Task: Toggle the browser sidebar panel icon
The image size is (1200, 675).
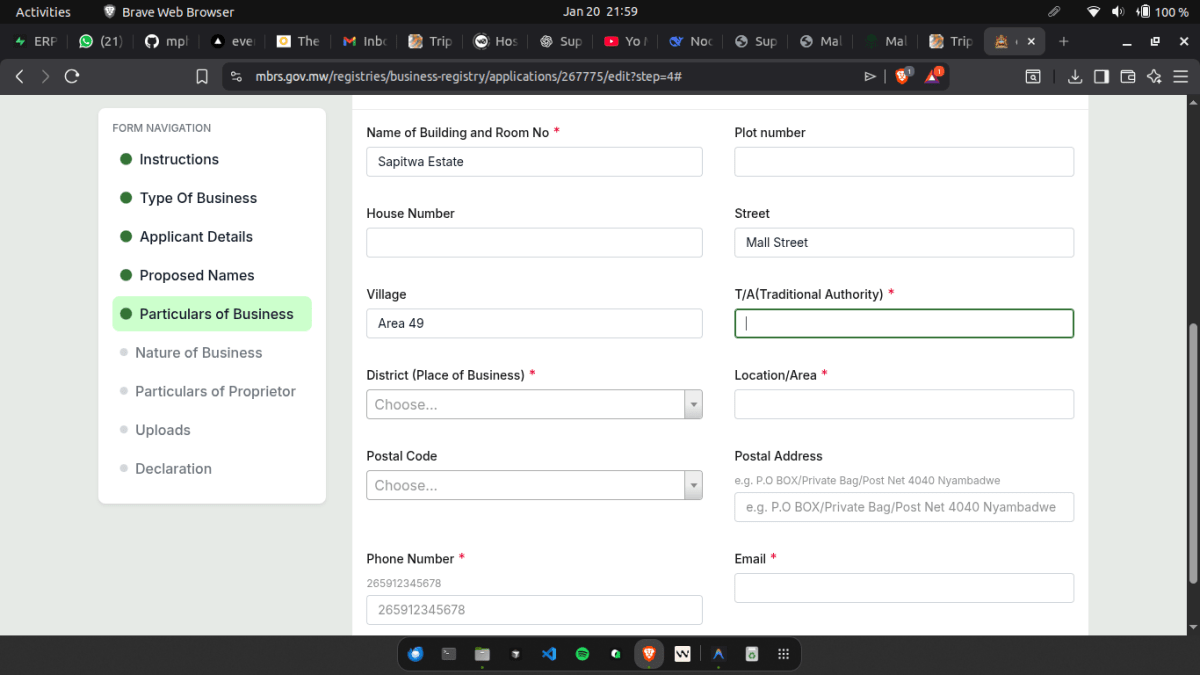Action: coord(1101,76)
